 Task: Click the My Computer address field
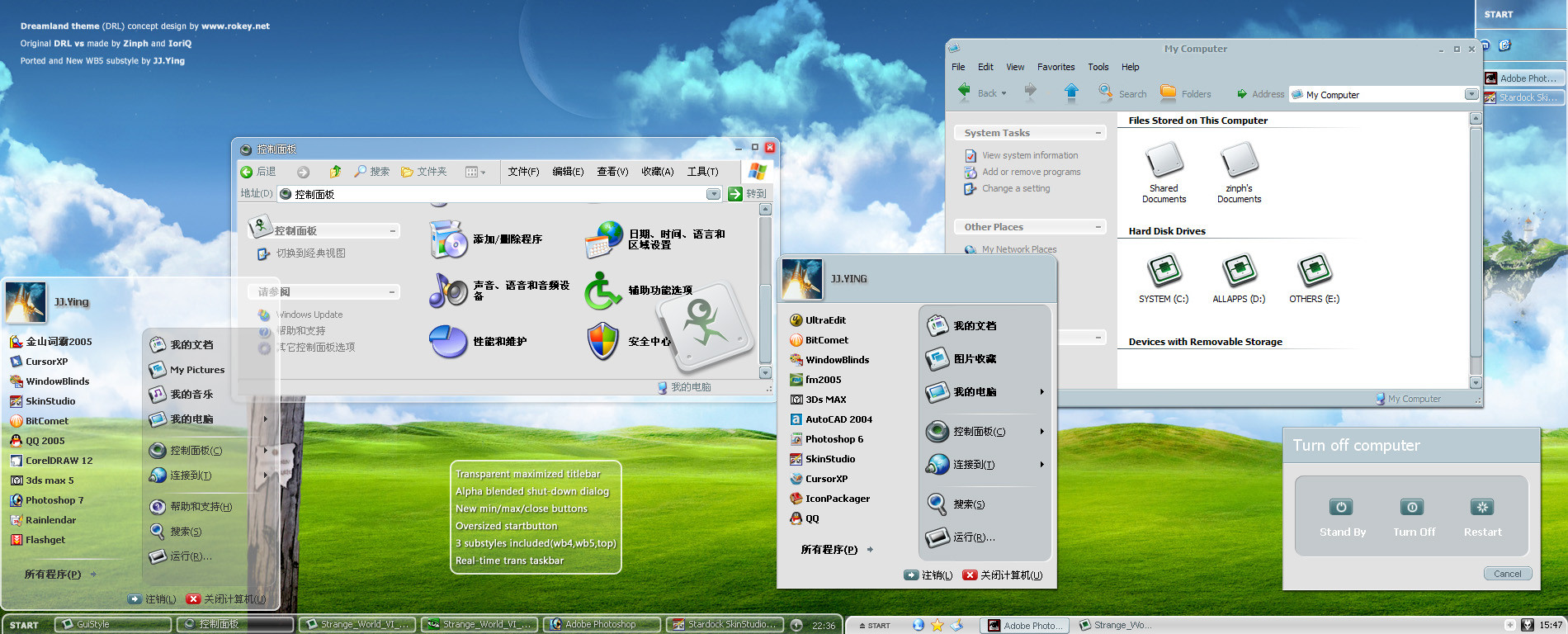coord(1384,94)
